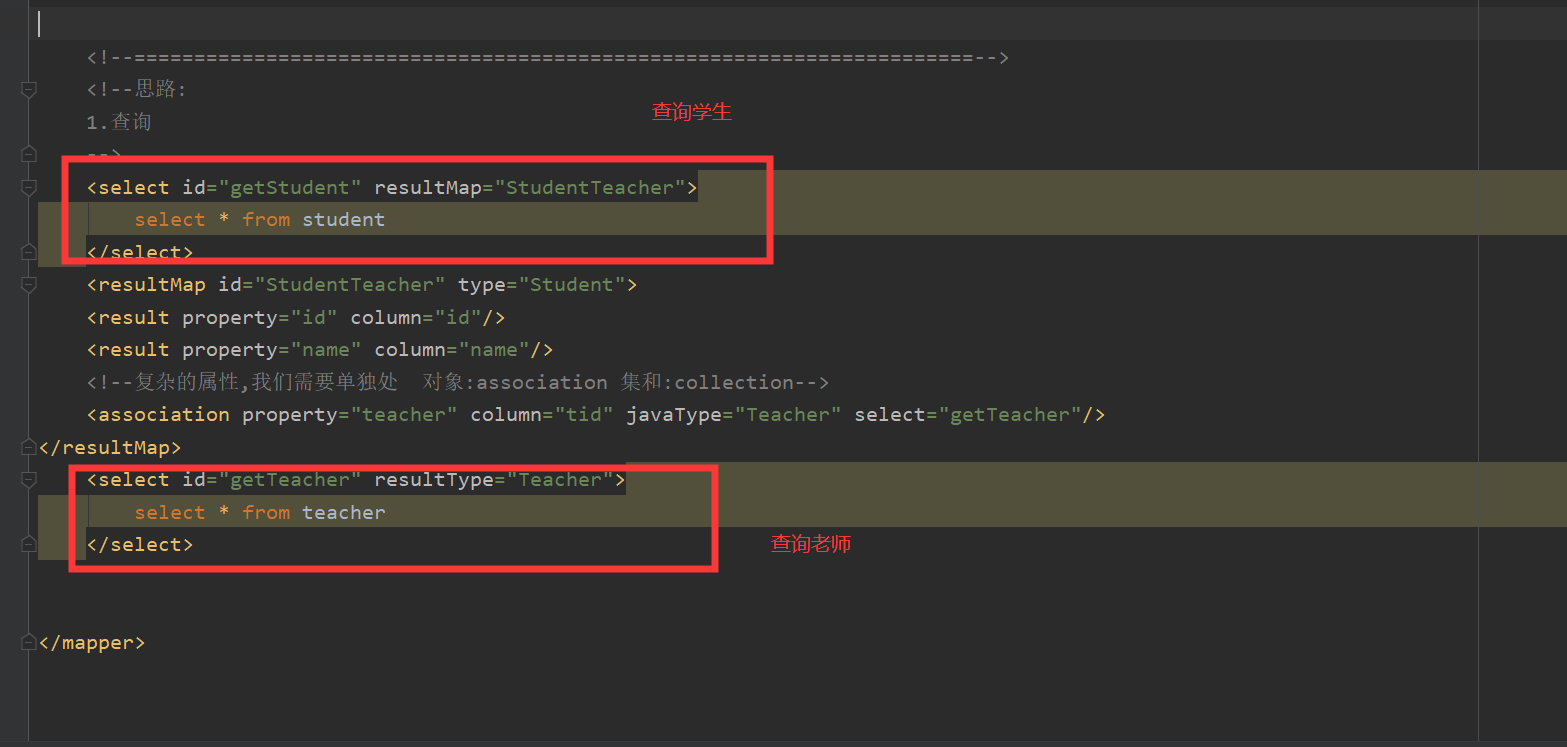The height and width of the screenshot is (747, 1567).
Task: Click fold end marker at the first </select>
Action: (x=29, y=252)
